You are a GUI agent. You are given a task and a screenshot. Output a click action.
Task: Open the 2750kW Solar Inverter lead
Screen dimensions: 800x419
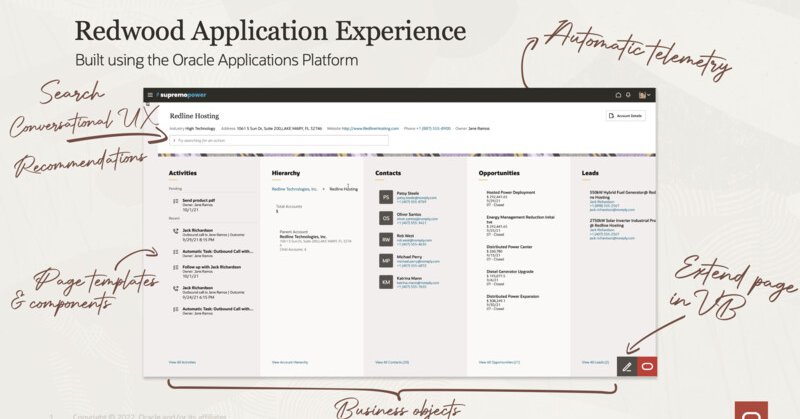coord(622,223)
